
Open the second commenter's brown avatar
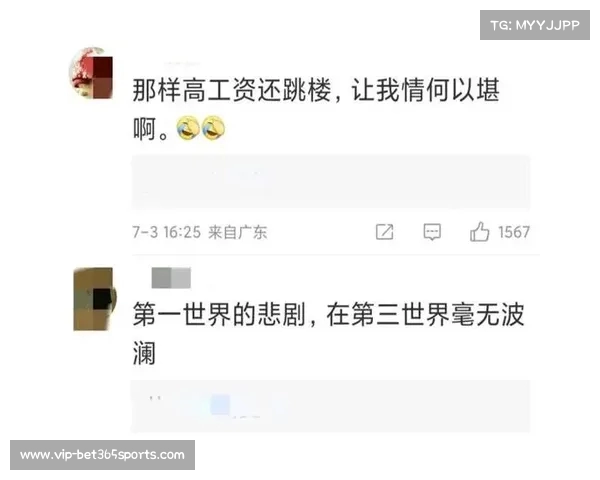pos(95,299)
